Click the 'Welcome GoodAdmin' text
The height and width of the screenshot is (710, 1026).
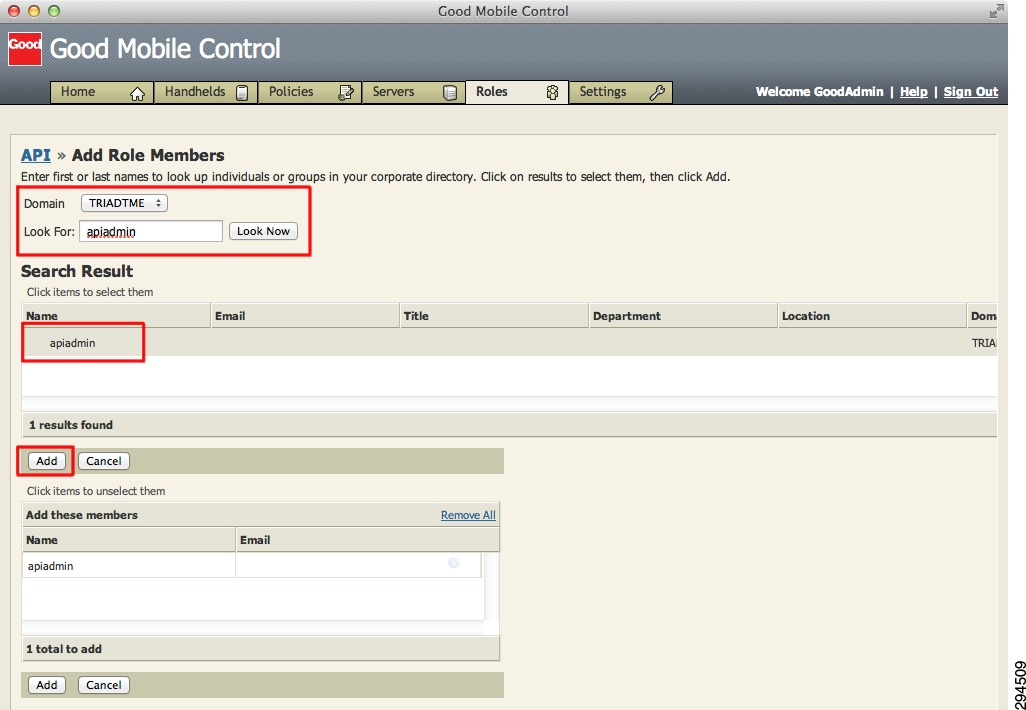[x=819, y=92]
